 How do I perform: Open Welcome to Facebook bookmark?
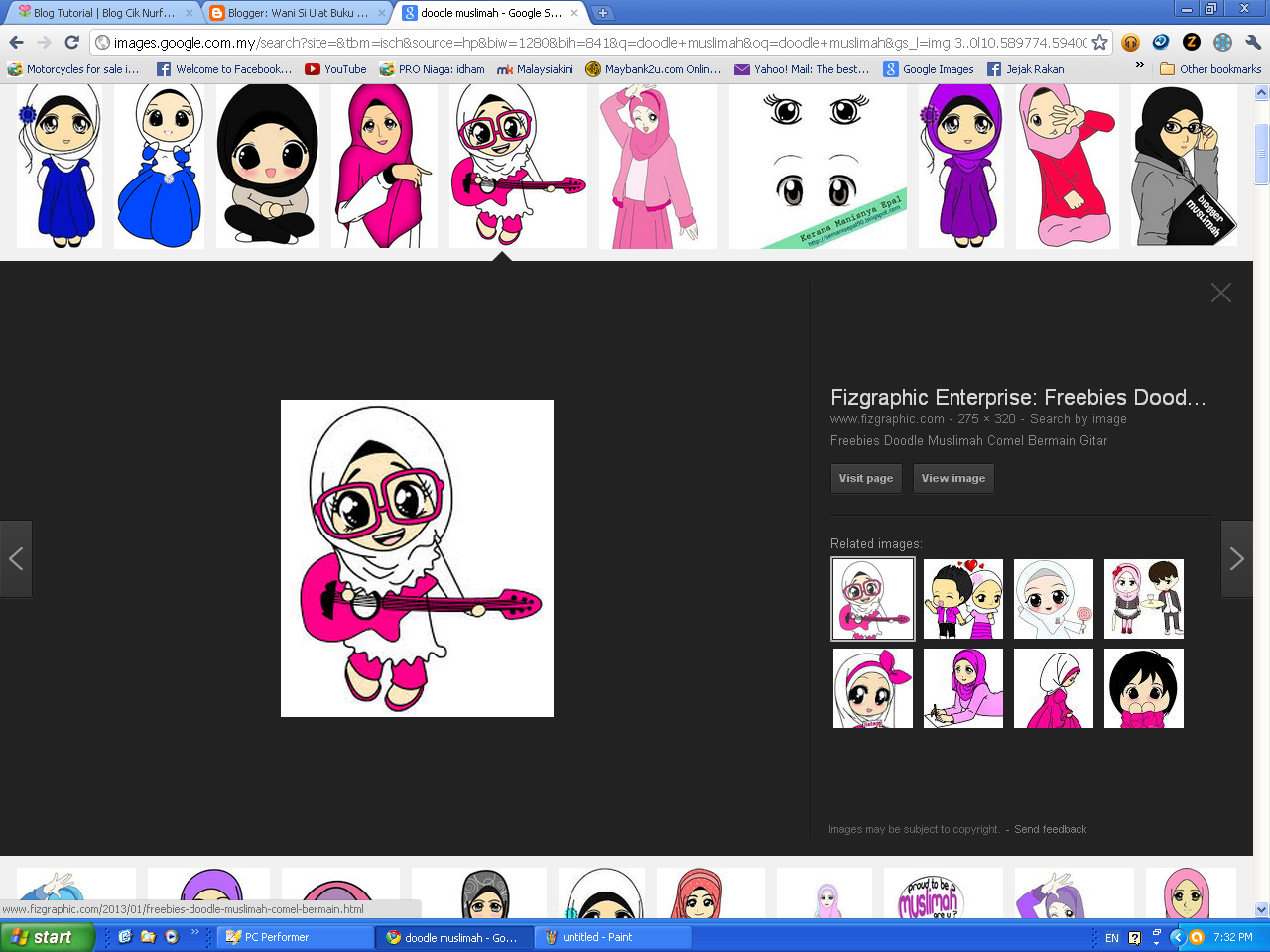click(224, 69)
